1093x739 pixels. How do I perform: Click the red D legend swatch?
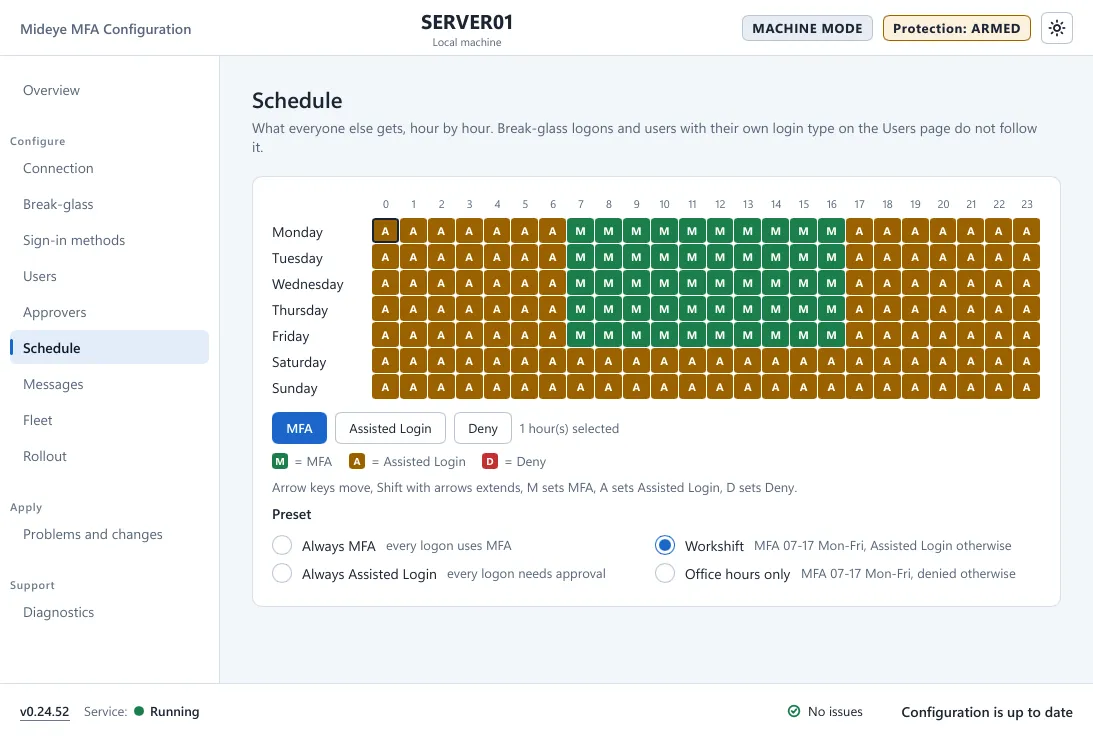[490, 462]
